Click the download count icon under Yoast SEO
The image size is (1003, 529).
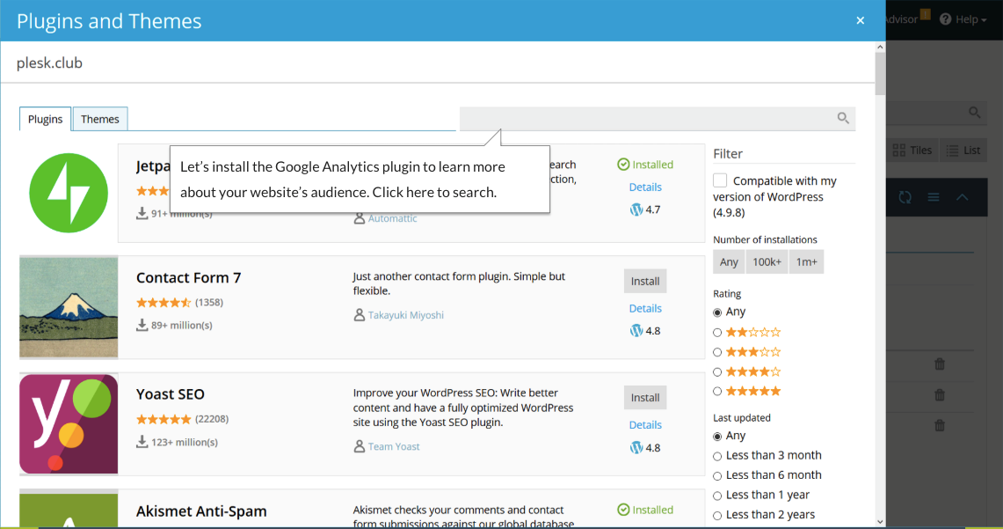tap(142, 441)
